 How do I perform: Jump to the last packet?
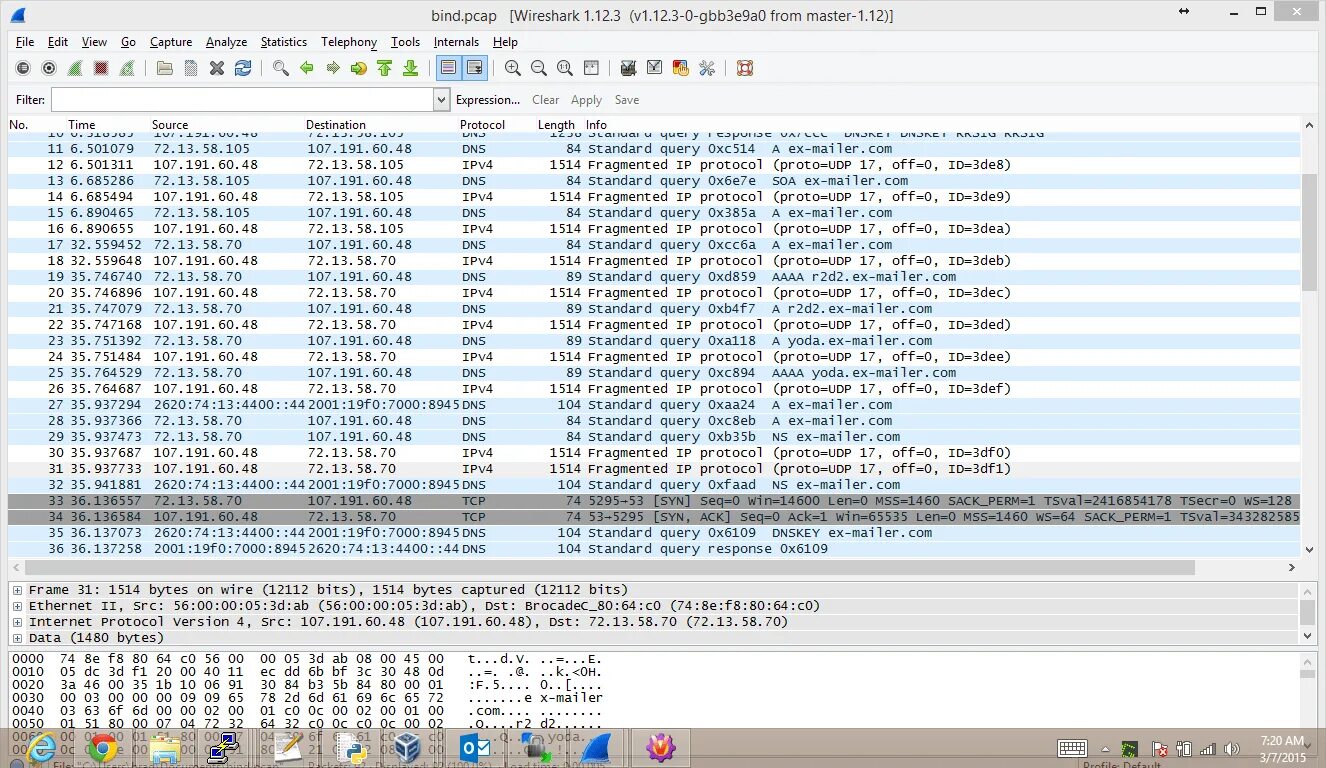point(410,68)
